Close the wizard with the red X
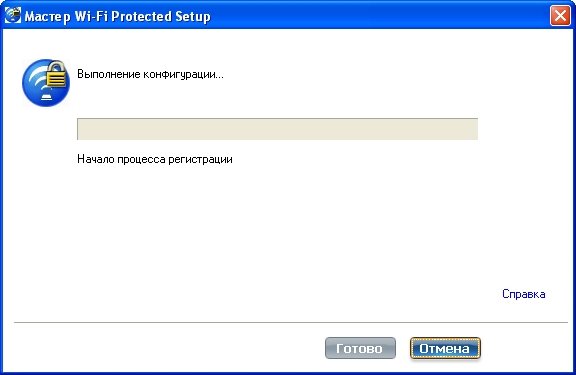Image resolution: width=576 pixels, height=375 pixels. (560, 16)
